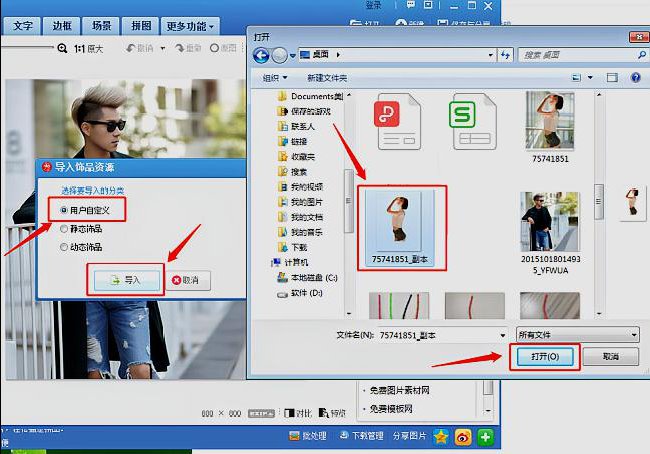Toggle the preview pane icon
Screen dimensions: 650x454
612,78
